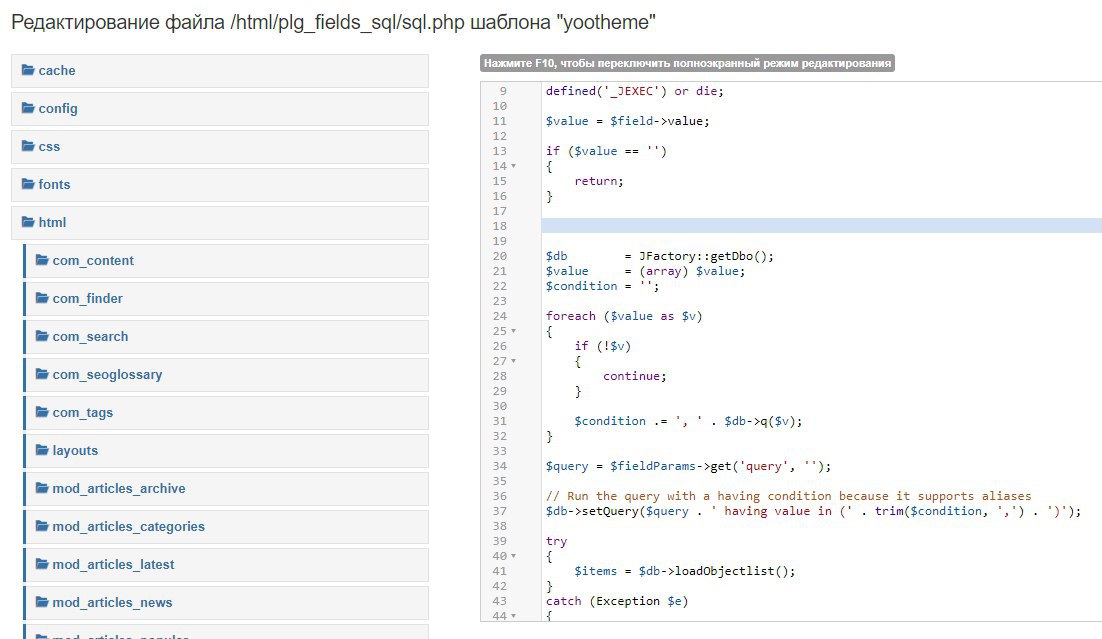Open the com_content subfolder
Image resolution: width=1102 pixels, height=639 pixels.
[226, 260]
